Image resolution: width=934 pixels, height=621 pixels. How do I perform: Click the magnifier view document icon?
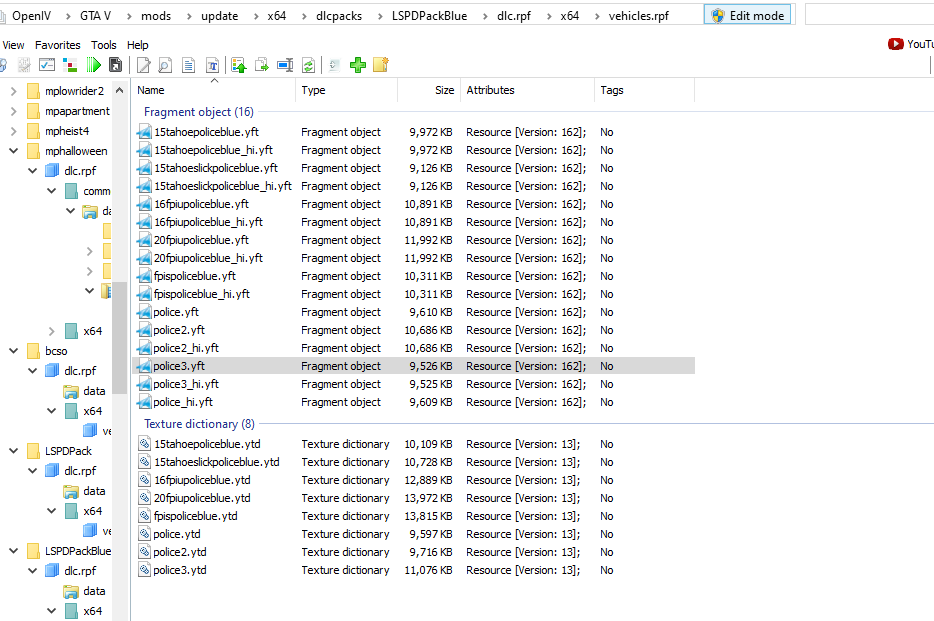point(165,65)
